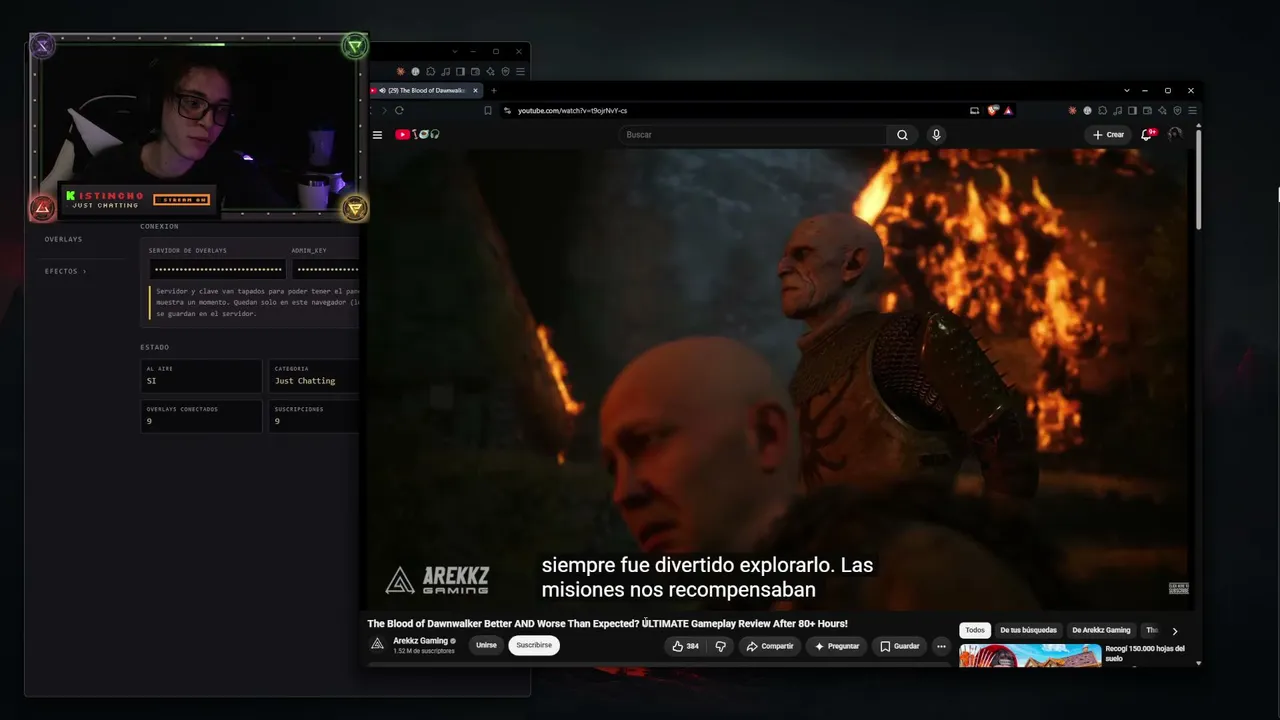
Task: Open the extensions puzzle icon in front browser
Action: pyautogui.click(x=1102, y=110)
